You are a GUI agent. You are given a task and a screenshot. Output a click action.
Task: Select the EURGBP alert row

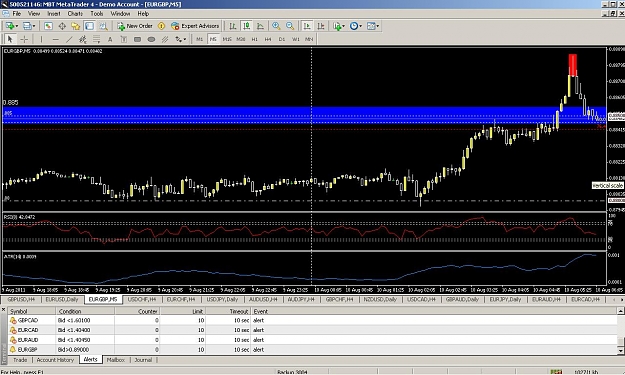313,349
